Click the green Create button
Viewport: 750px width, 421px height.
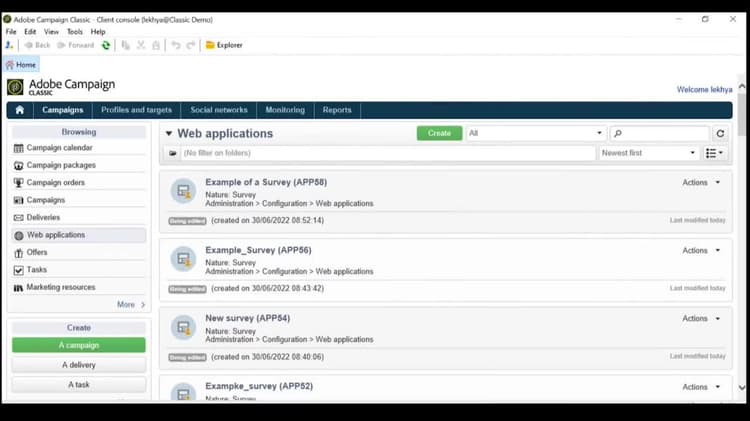pos(439,133)
